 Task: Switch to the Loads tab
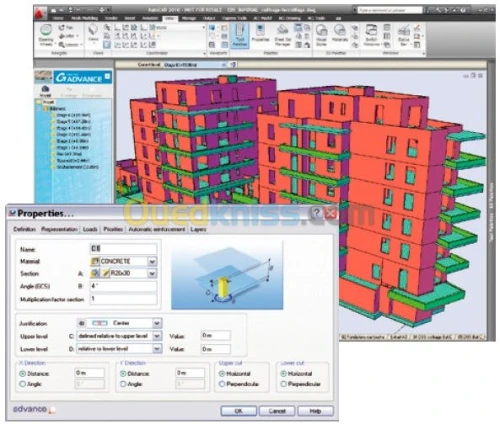90,229
